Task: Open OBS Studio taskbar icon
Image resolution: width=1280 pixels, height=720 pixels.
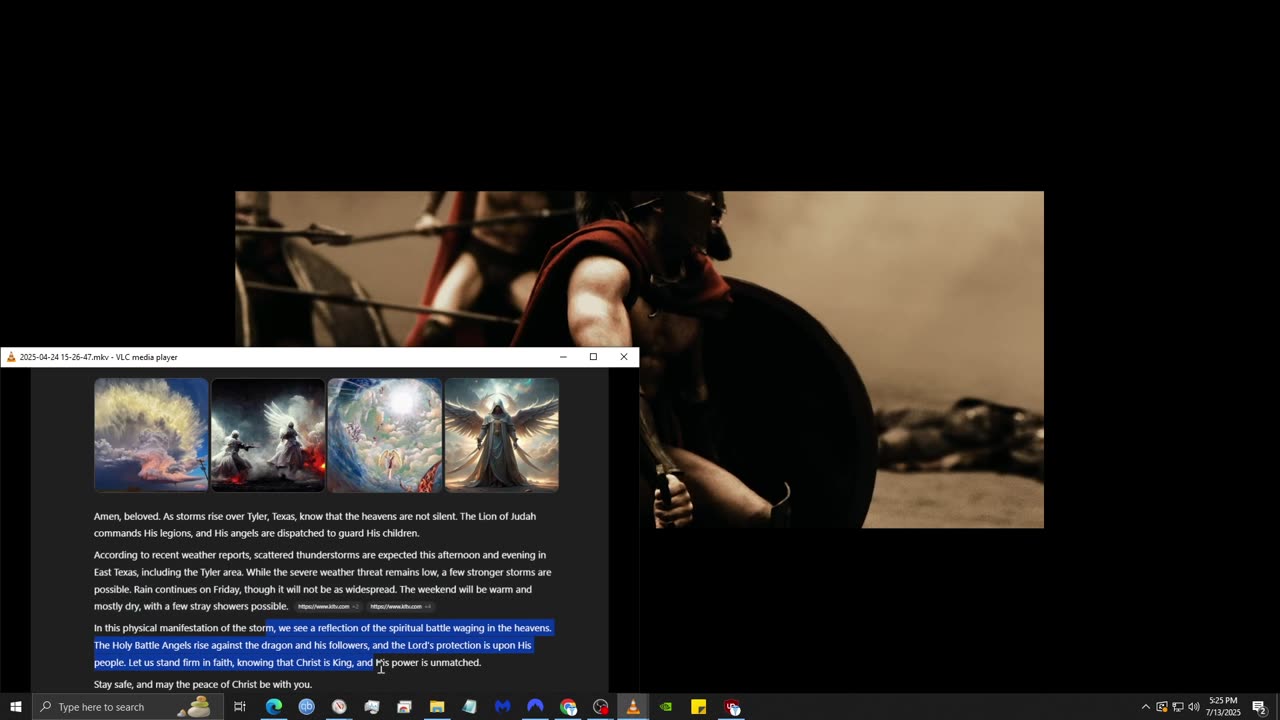Action: pyautogui.click(x=600, y=707)
